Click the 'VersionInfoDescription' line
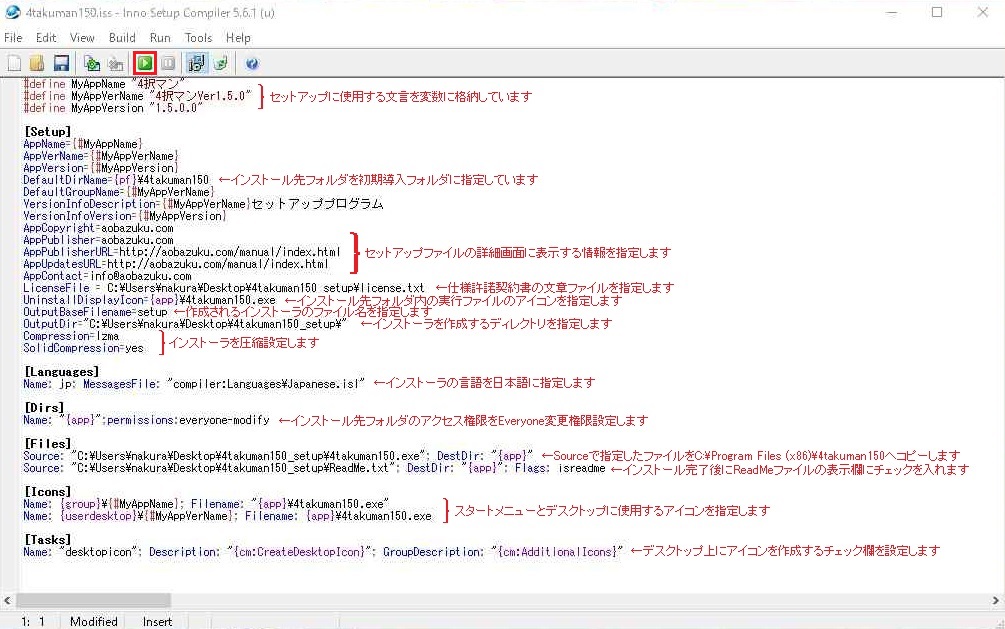Image resolution: width=1005 pixels, height=629 pixels. [x=203, y=204]
